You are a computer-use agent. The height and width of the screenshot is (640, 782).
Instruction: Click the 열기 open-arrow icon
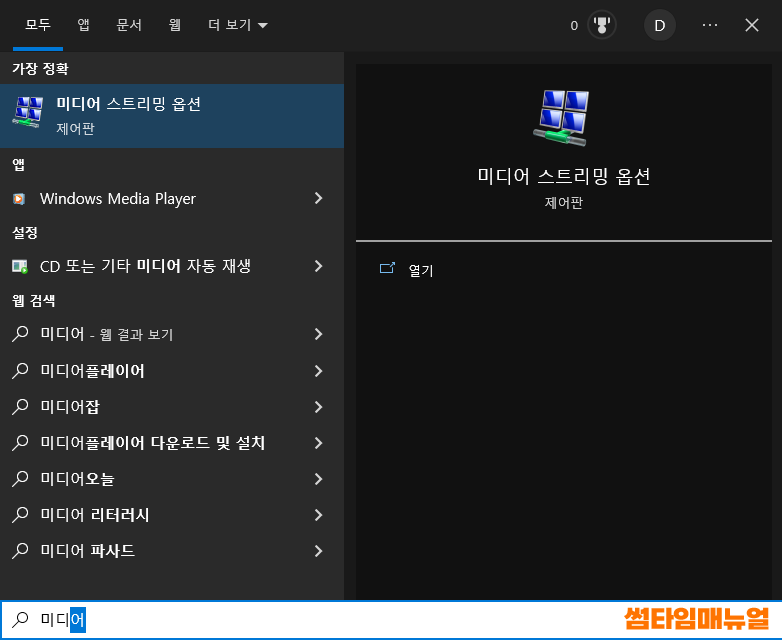pos(387,268)
